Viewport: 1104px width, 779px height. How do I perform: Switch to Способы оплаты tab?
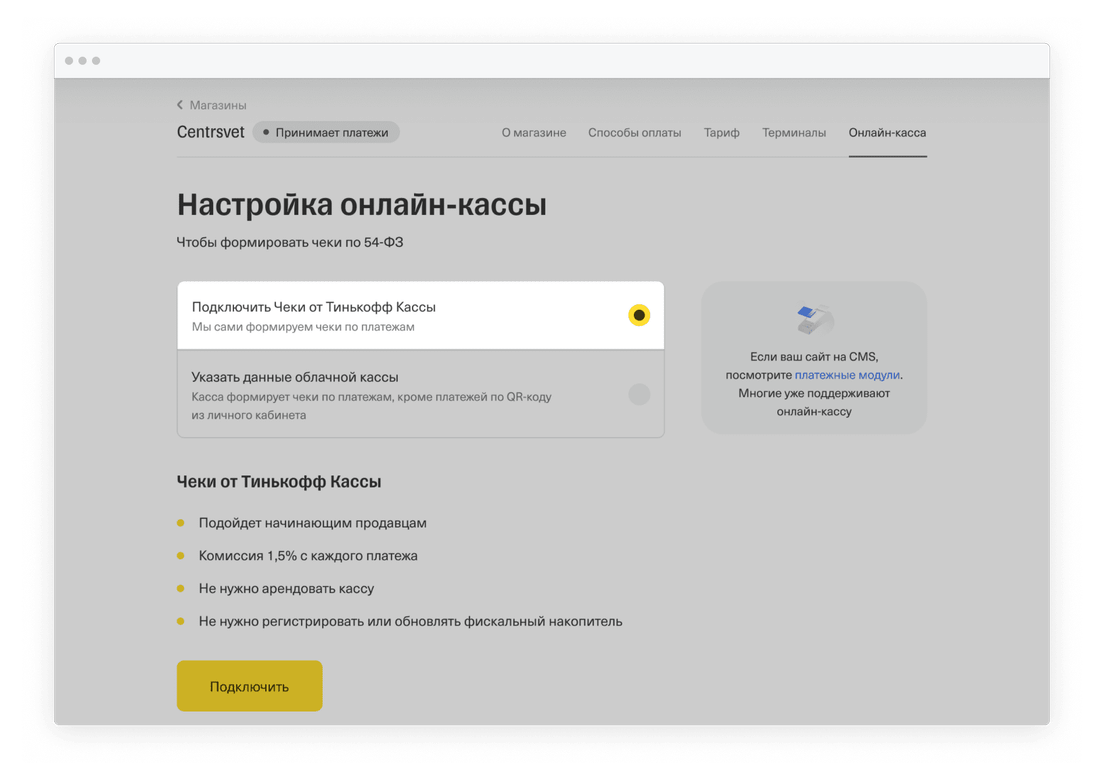coord(634,132)
